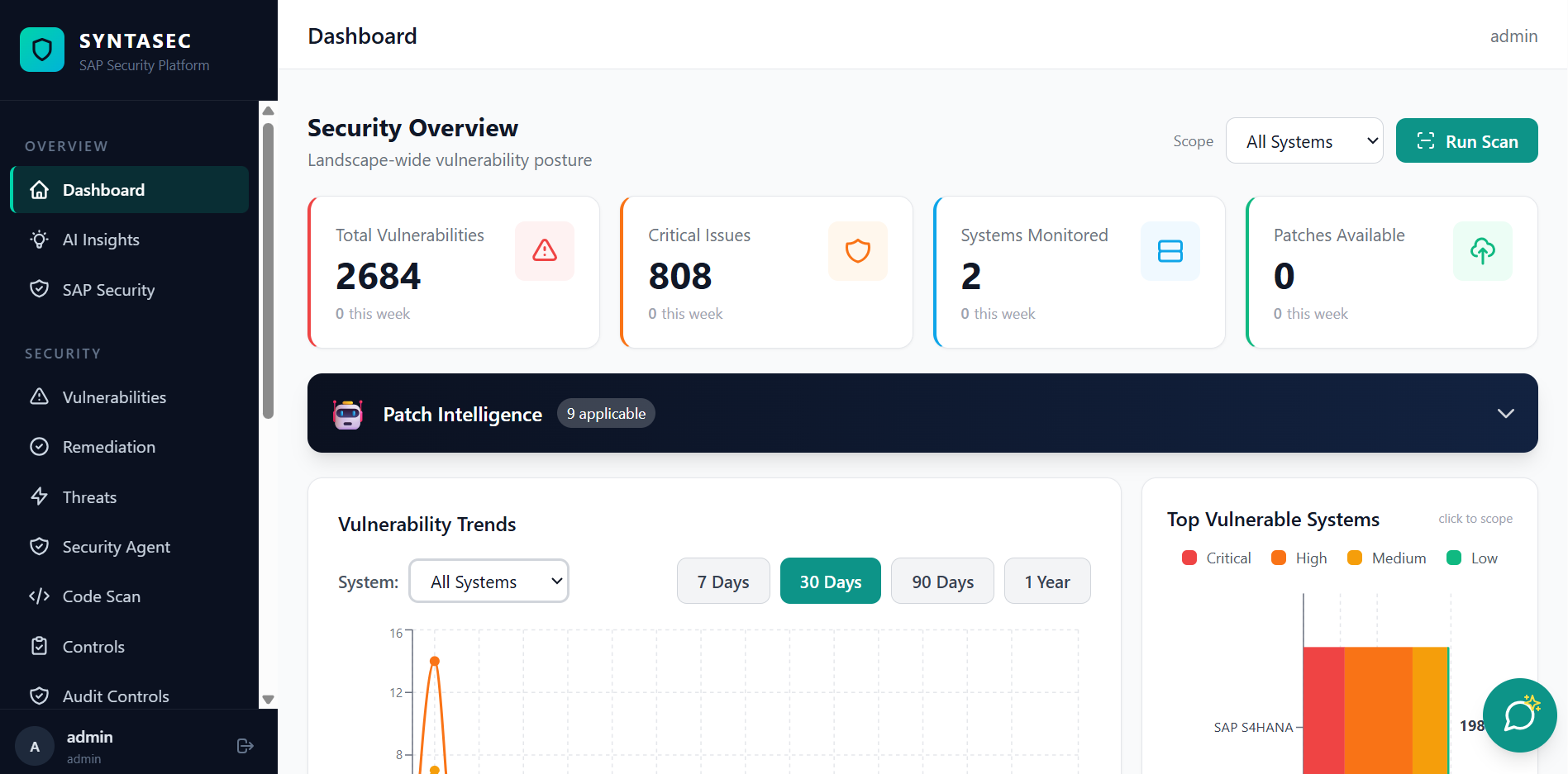Click the green cloud upload icon on Patches Available
Viewport: 1568px width, 774px height.
click(x=1483, y=250)
